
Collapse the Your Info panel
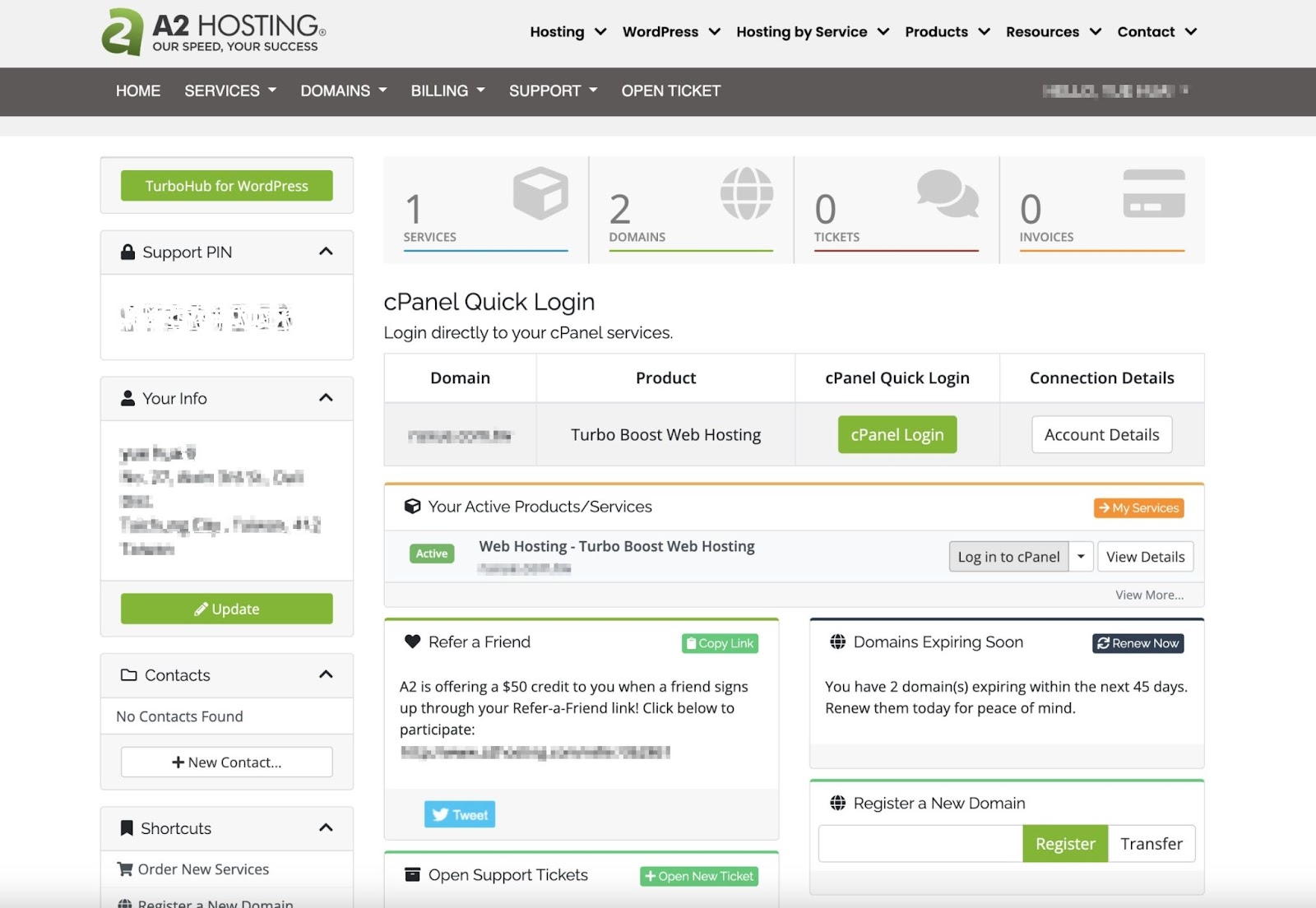click(x=326, y=398)
